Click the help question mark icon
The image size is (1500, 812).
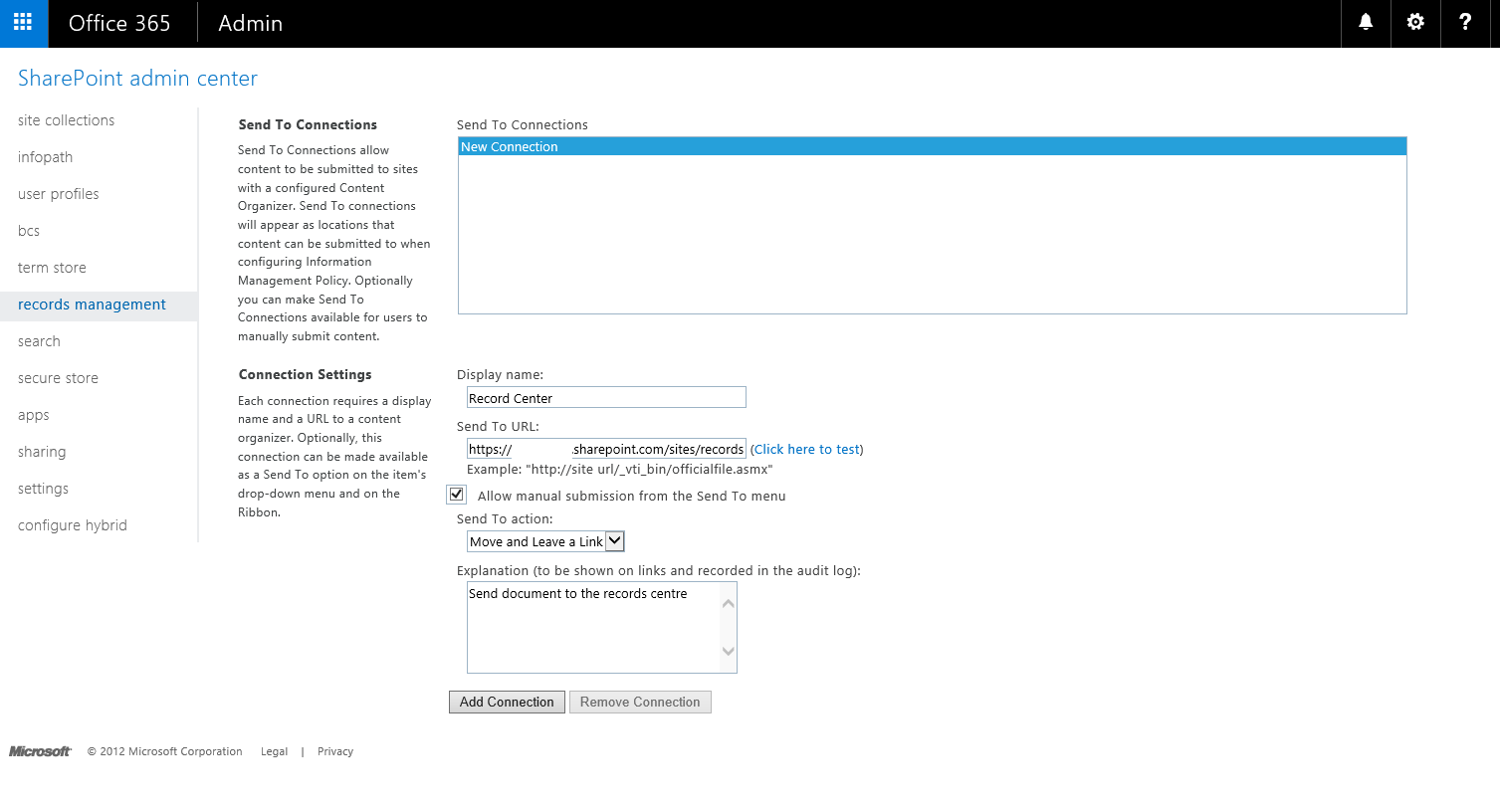1465,23
